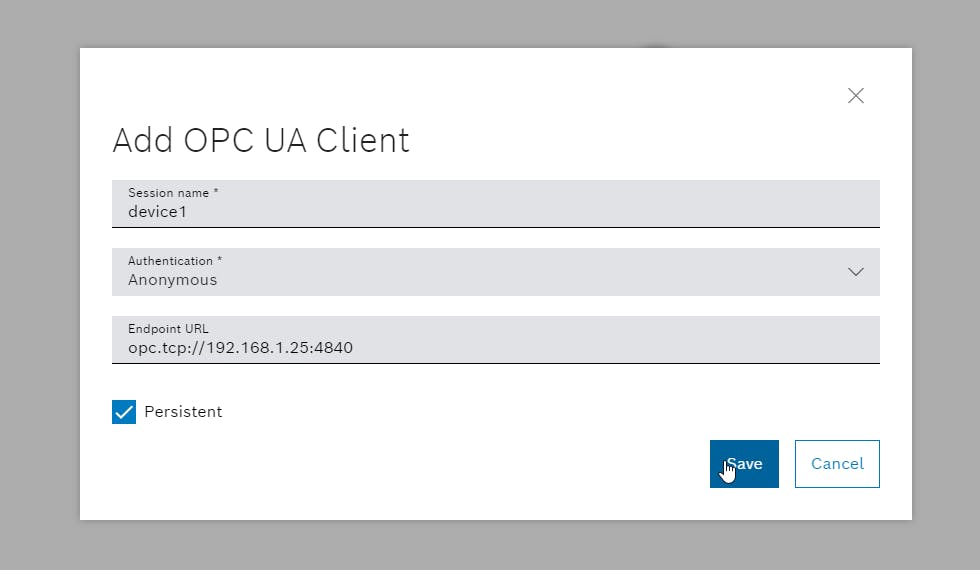980x570 pixels.
Task: Click the Authentication * field label
Action: [x=175, y=261]
